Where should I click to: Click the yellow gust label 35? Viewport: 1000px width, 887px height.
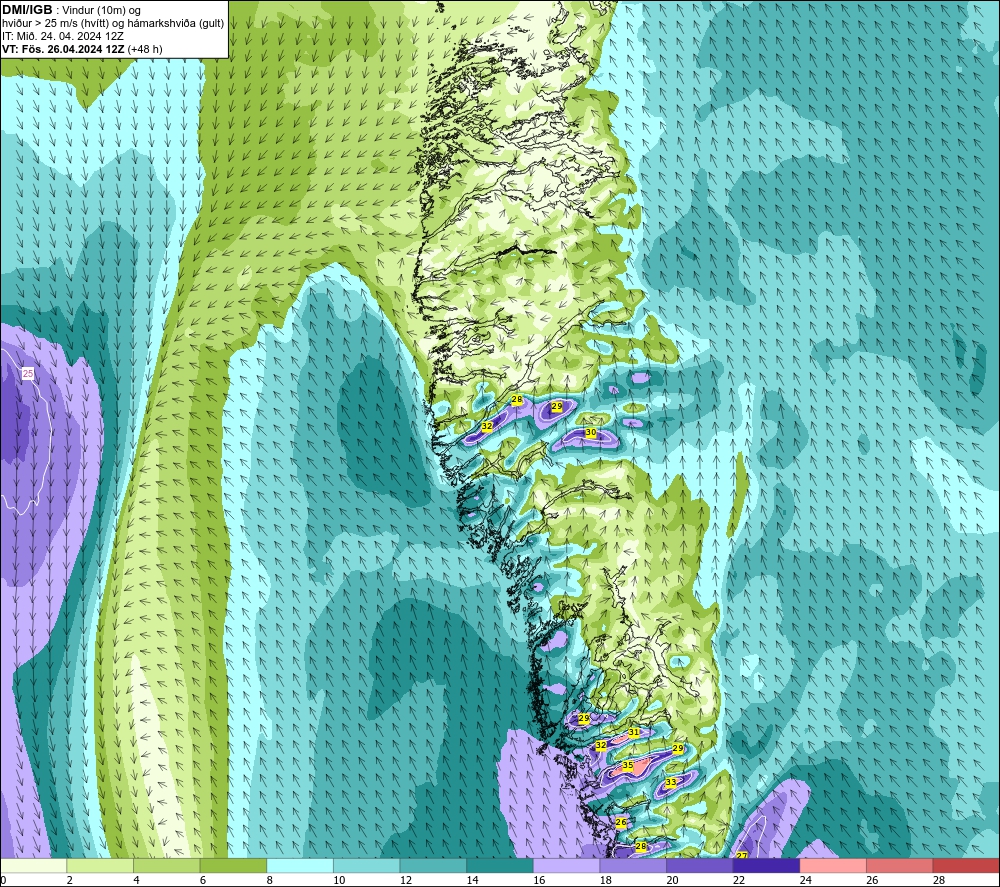(x=628, y=765)
